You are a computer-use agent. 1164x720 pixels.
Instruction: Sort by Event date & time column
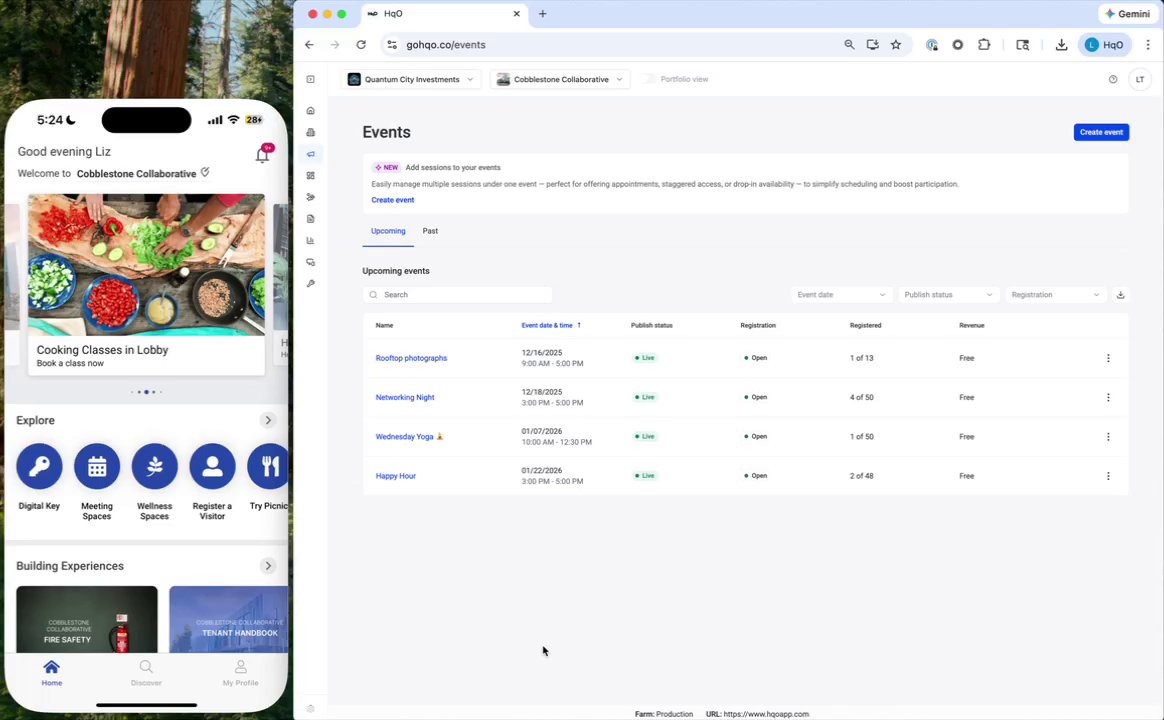coord(551,325)
